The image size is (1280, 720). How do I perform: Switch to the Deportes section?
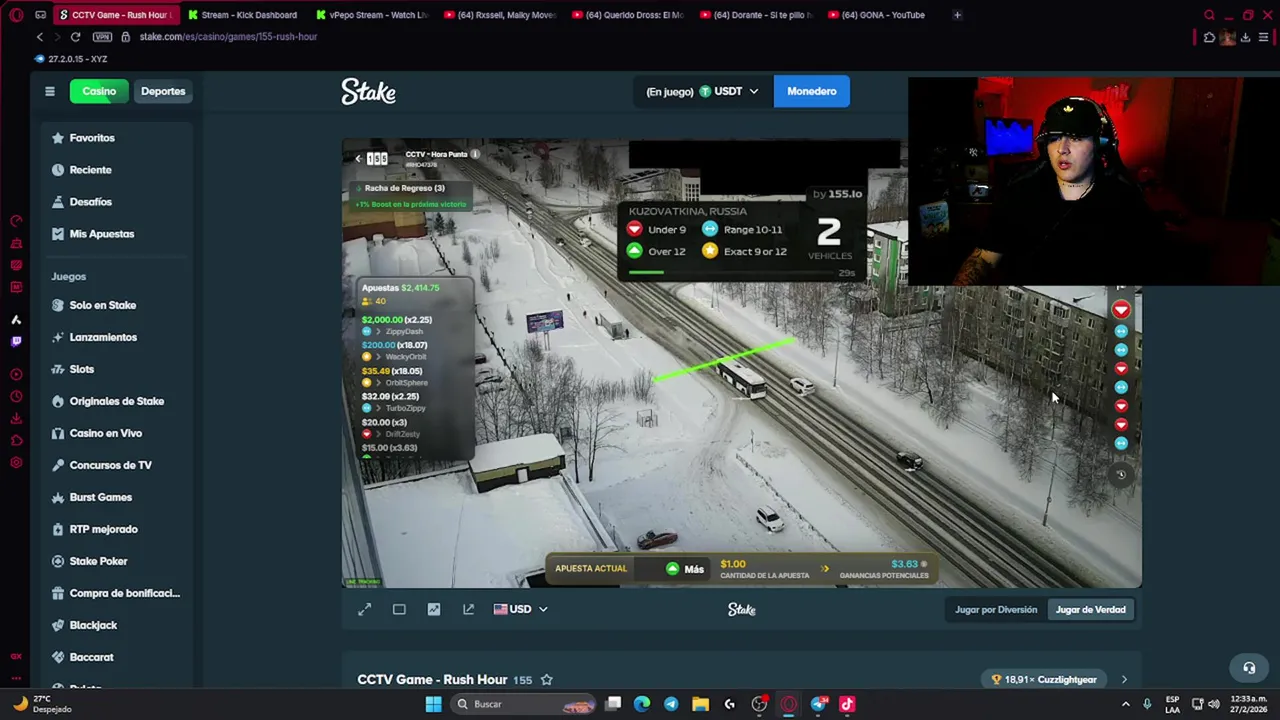point(163,91)
